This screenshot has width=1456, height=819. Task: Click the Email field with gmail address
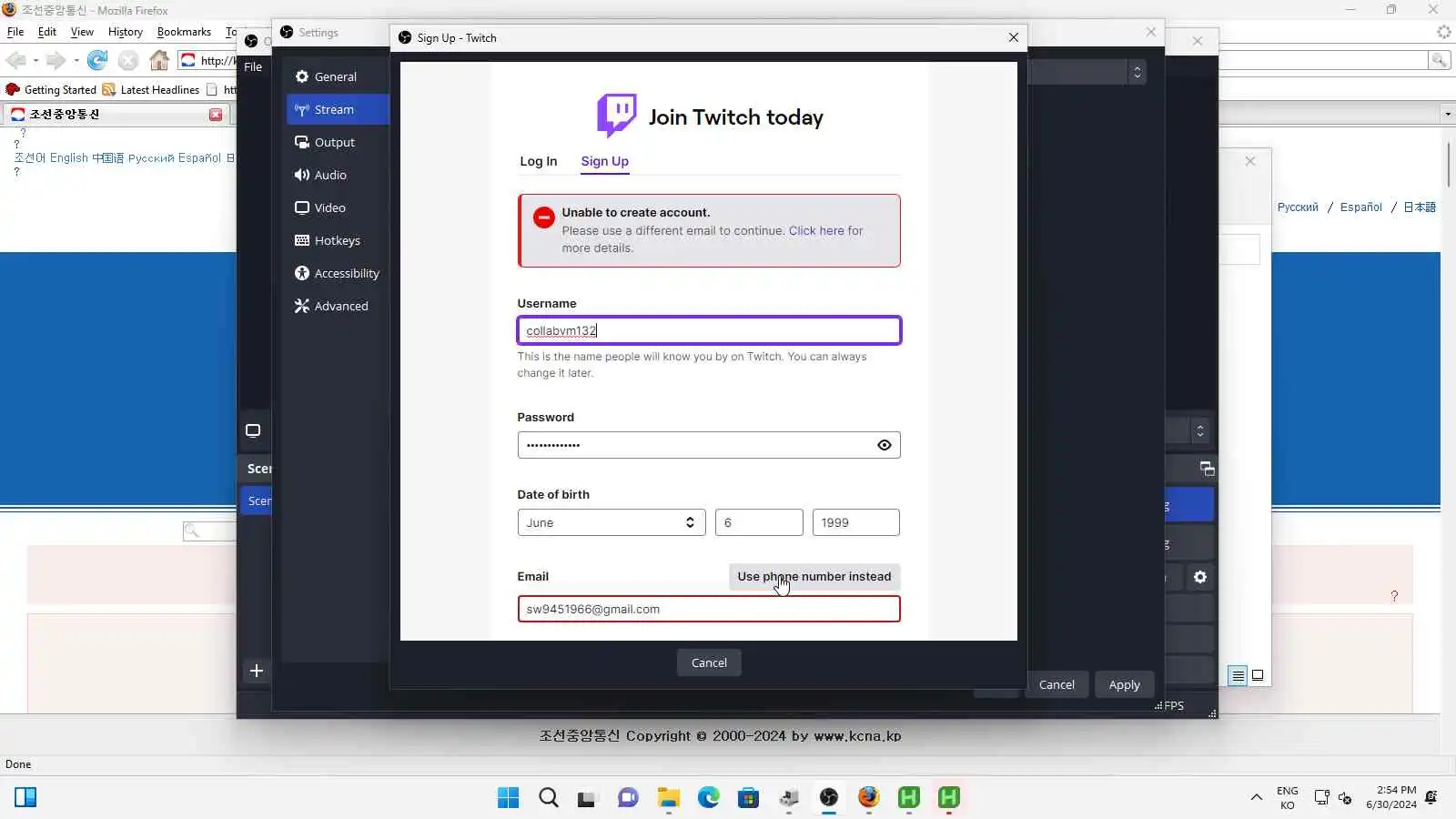click(x=709, y=609)
